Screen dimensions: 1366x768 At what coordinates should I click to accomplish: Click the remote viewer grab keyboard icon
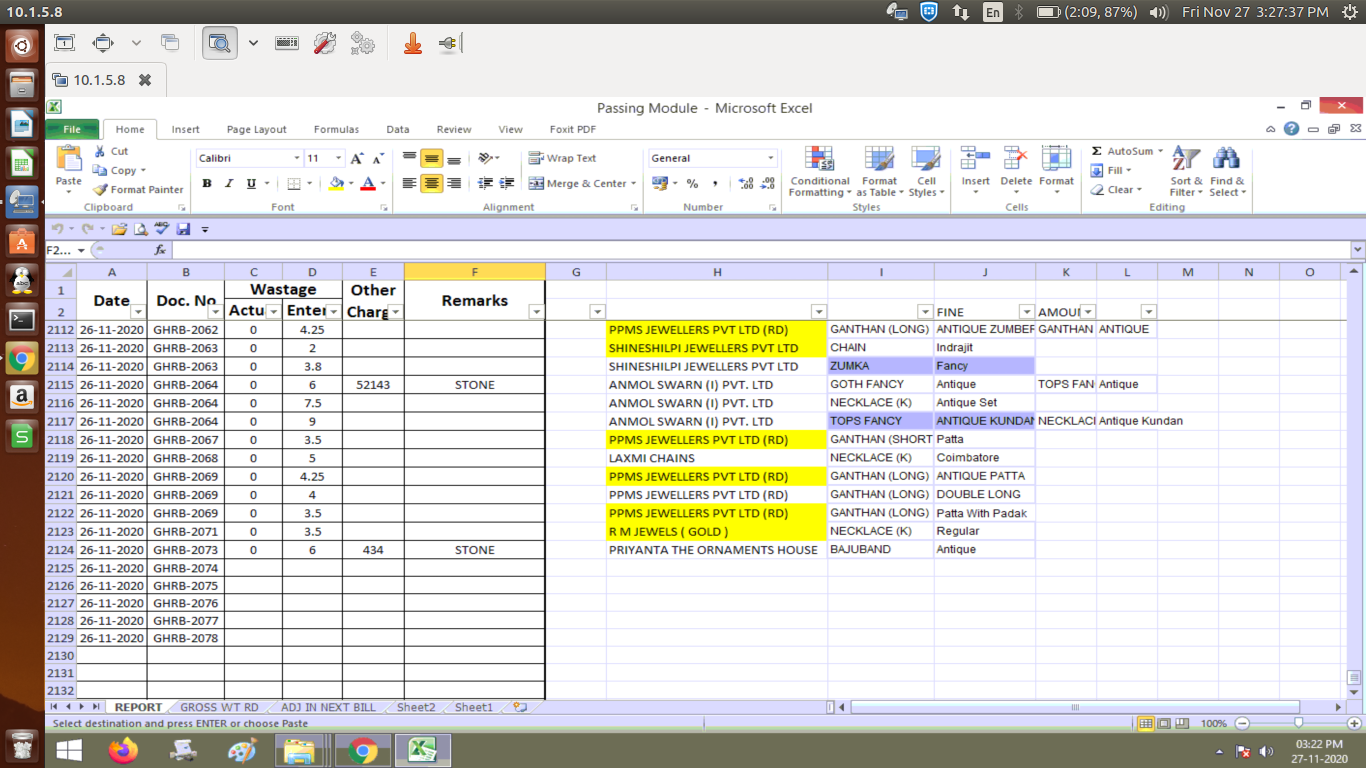click(286, 43)
